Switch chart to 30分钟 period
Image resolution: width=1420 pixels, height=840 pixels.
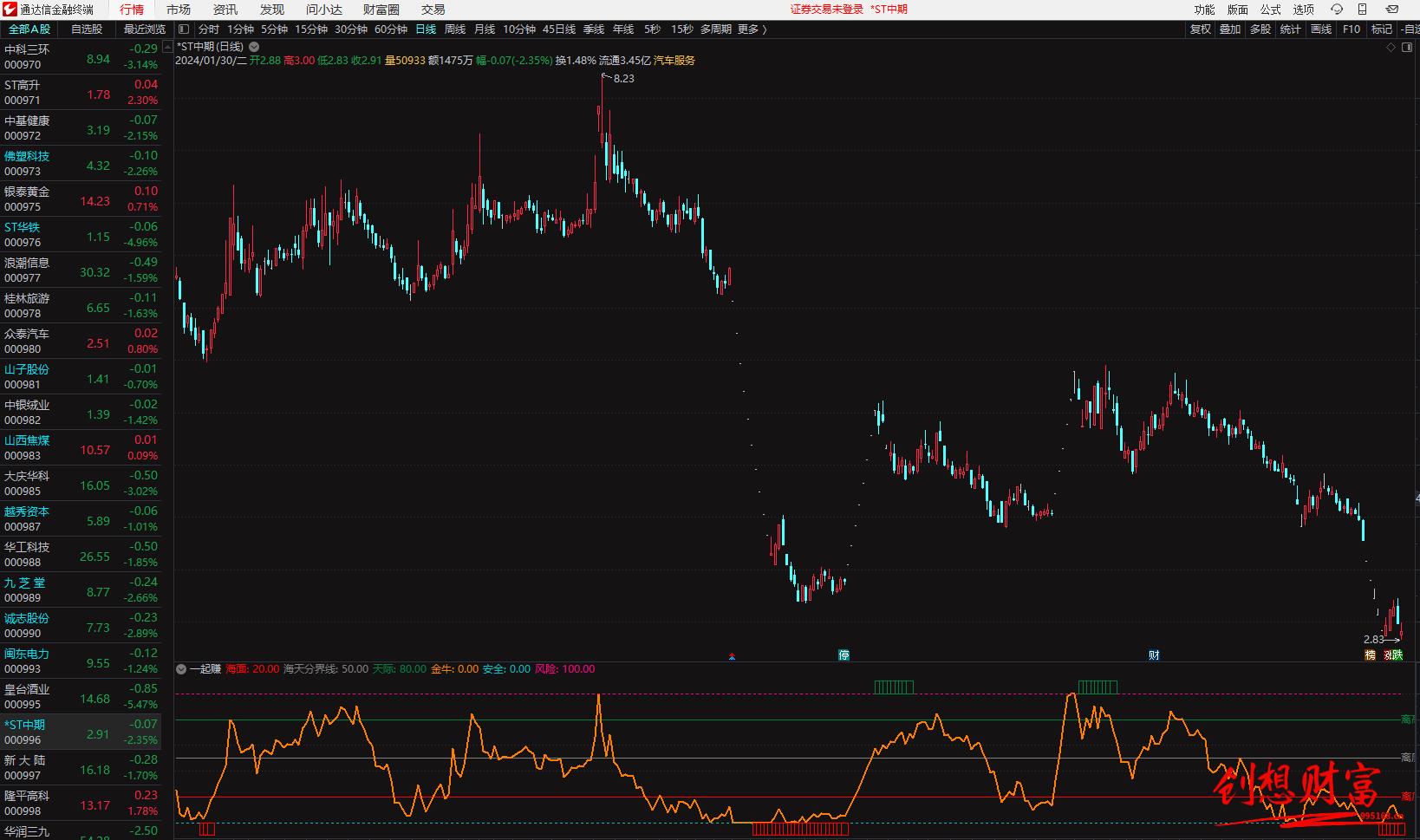[351, 29]
